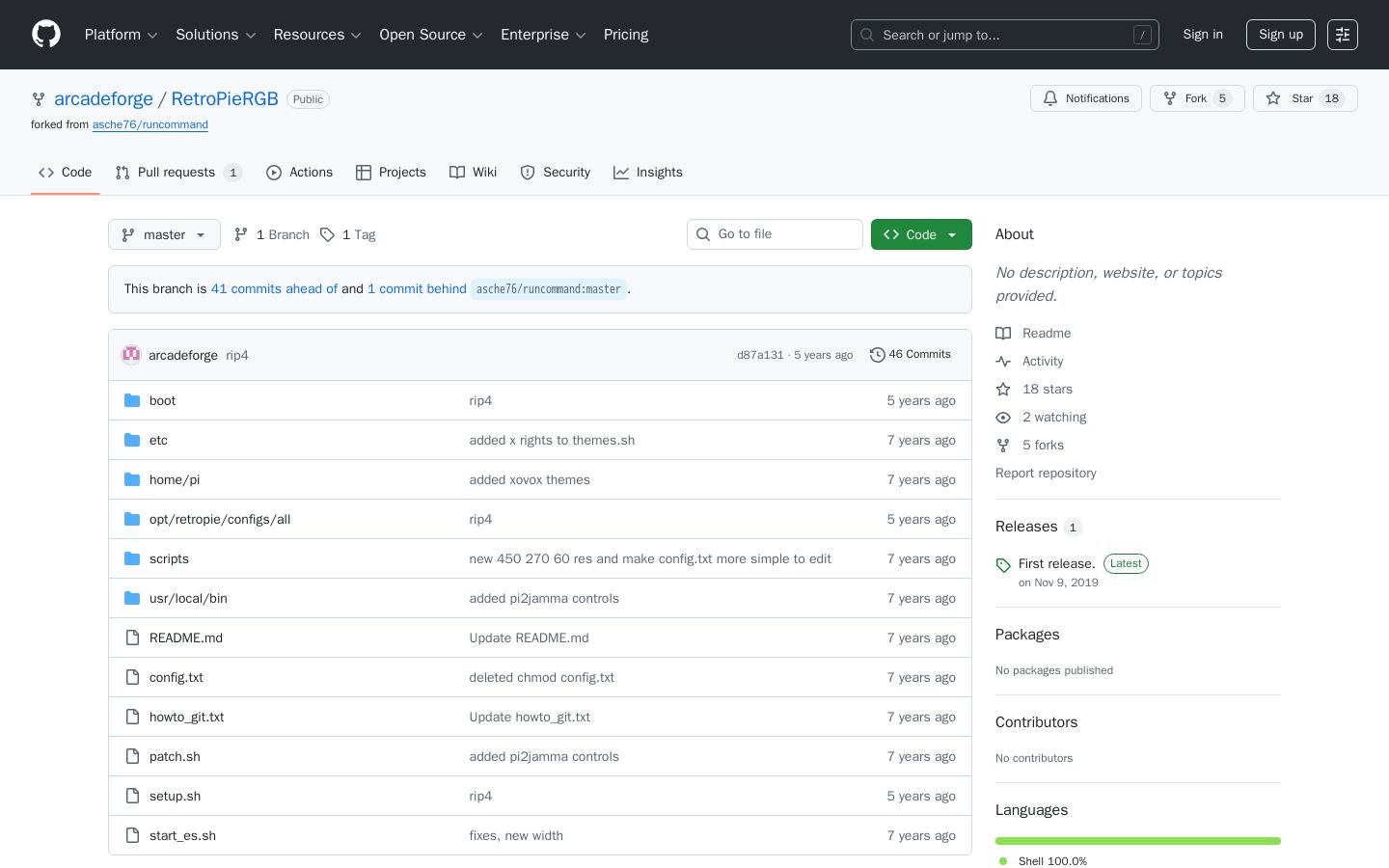Expand the Solutions menu
This screenshot has height=868, width=1389.
(216, 35)
